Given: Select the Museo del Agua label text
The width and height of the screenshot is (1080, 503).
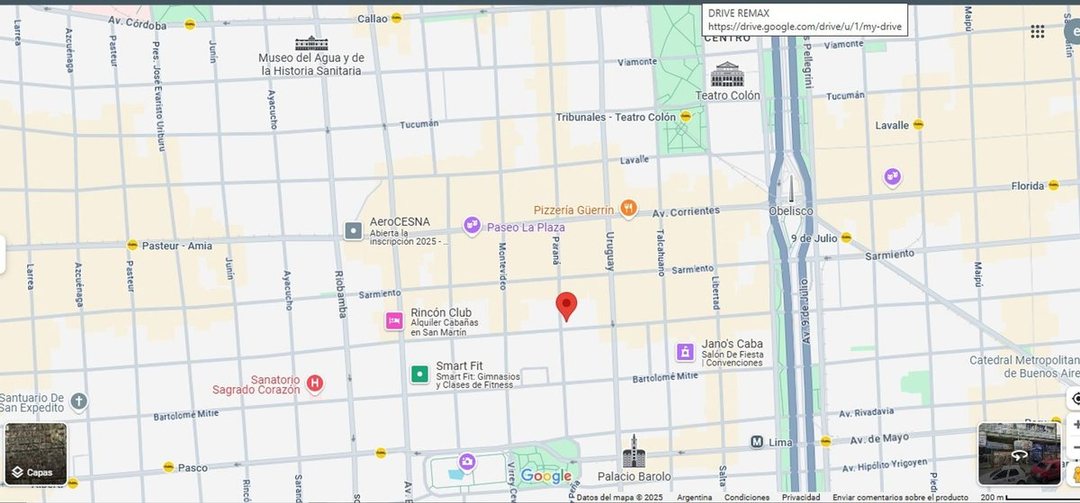Looking at the screenshot, I should tap(311, 64).
